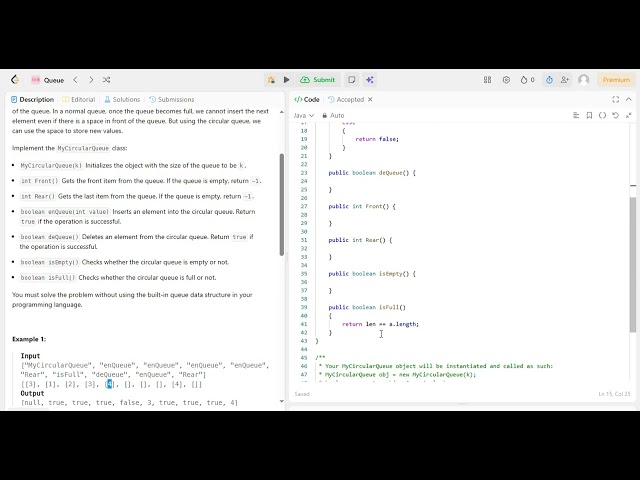Pick a random problem with shuffle icon
This screenshot has width=640, height=480.
click(x=106, y=80)
